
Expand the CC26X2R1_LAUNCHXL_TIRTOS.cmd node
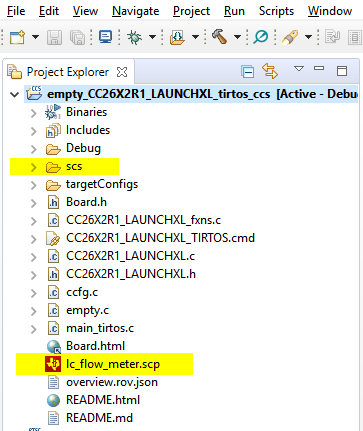pos(33,239)
